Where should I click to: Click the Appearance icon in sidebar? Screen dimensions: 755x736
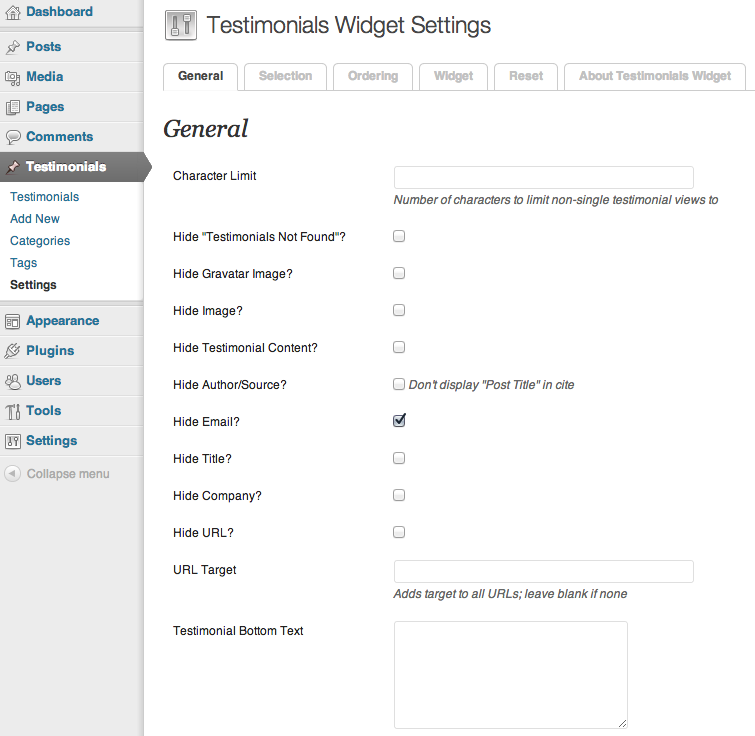[13, 322]
